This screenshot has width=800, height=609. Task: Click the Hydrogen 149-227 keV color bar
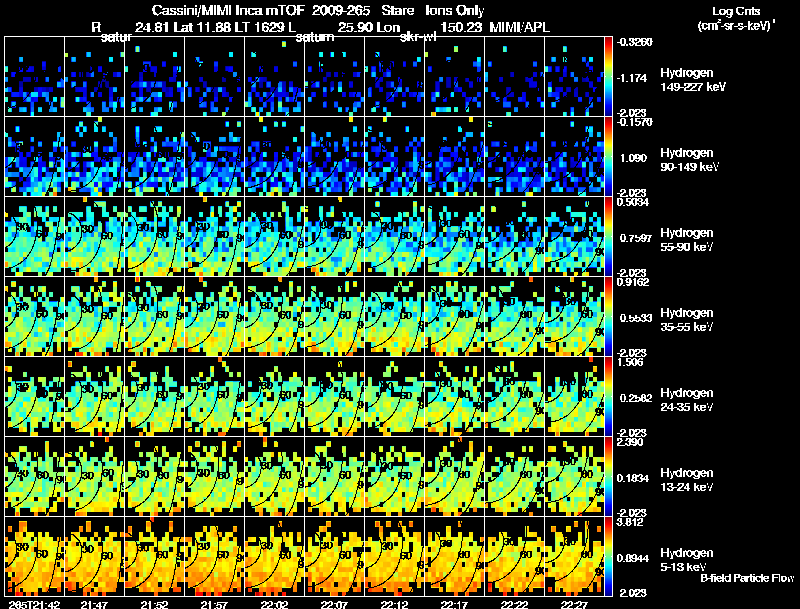[608, 77]
